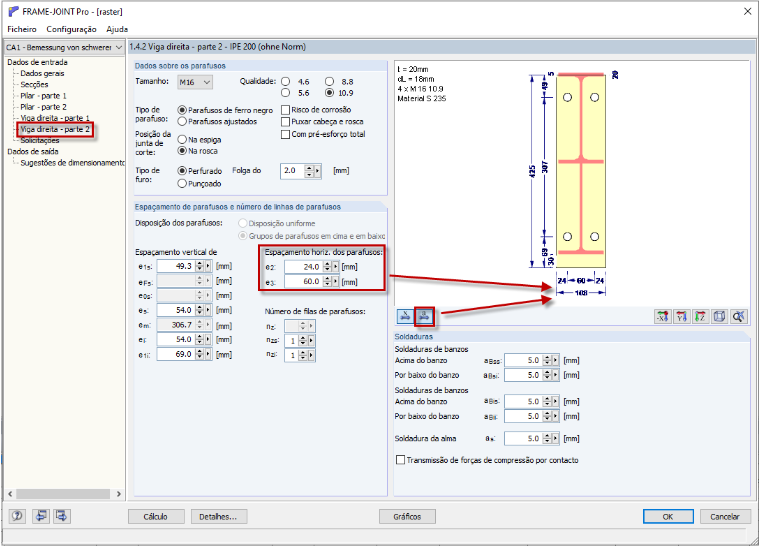Click the aBis weld stepper

tap(547, 401)
